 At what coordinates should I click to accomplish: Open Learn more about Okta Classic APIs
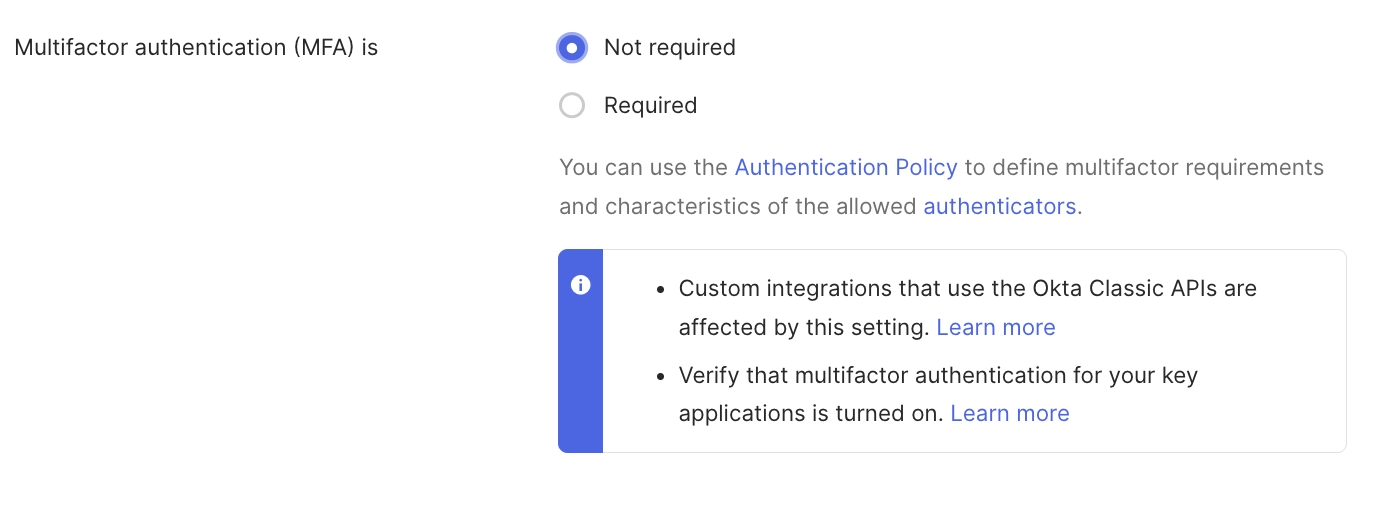pyautogui.click(x=995, y=328)
